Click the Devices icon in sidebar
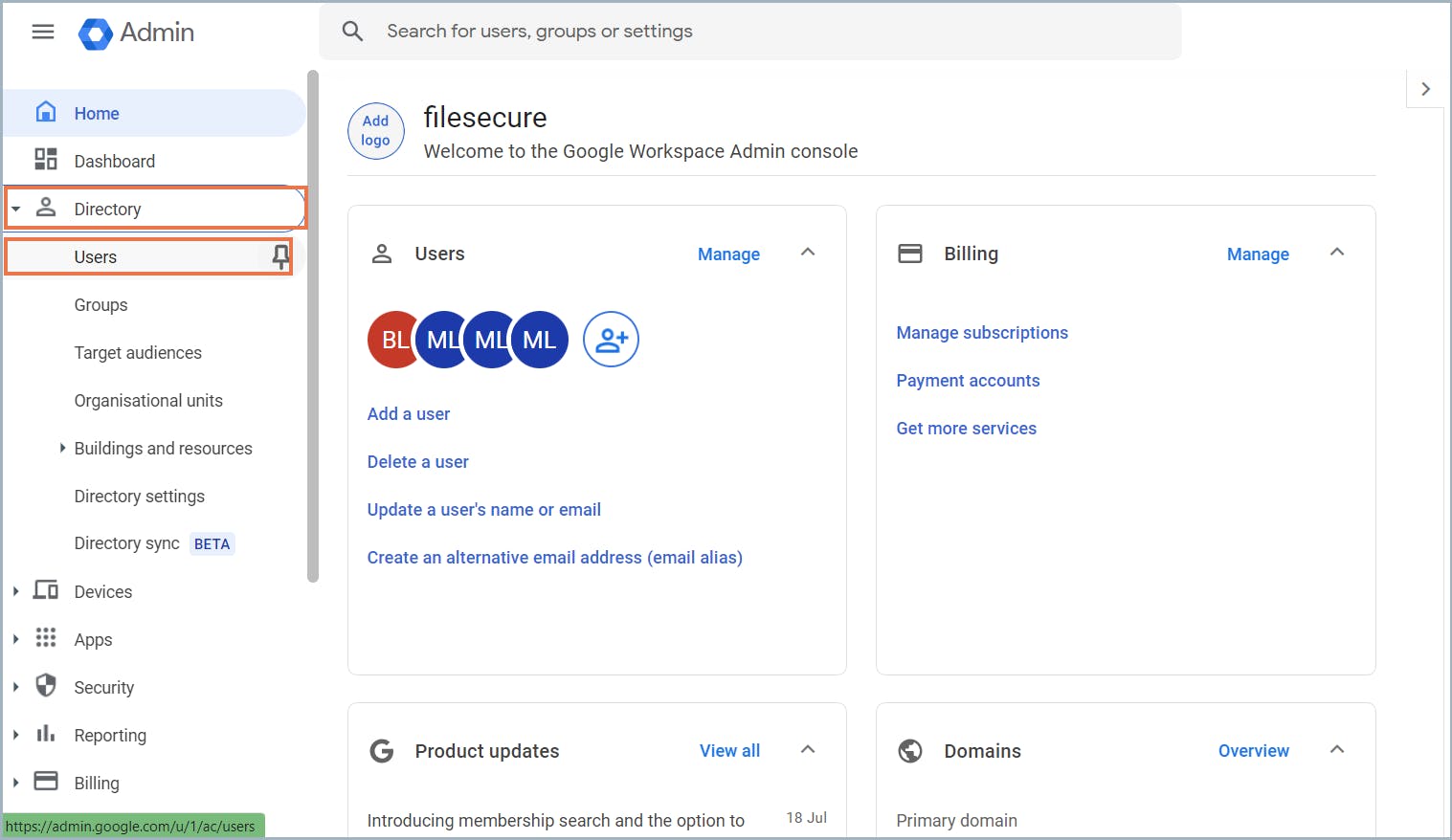This screenshot has width=1452, height=840. [45, 589]
